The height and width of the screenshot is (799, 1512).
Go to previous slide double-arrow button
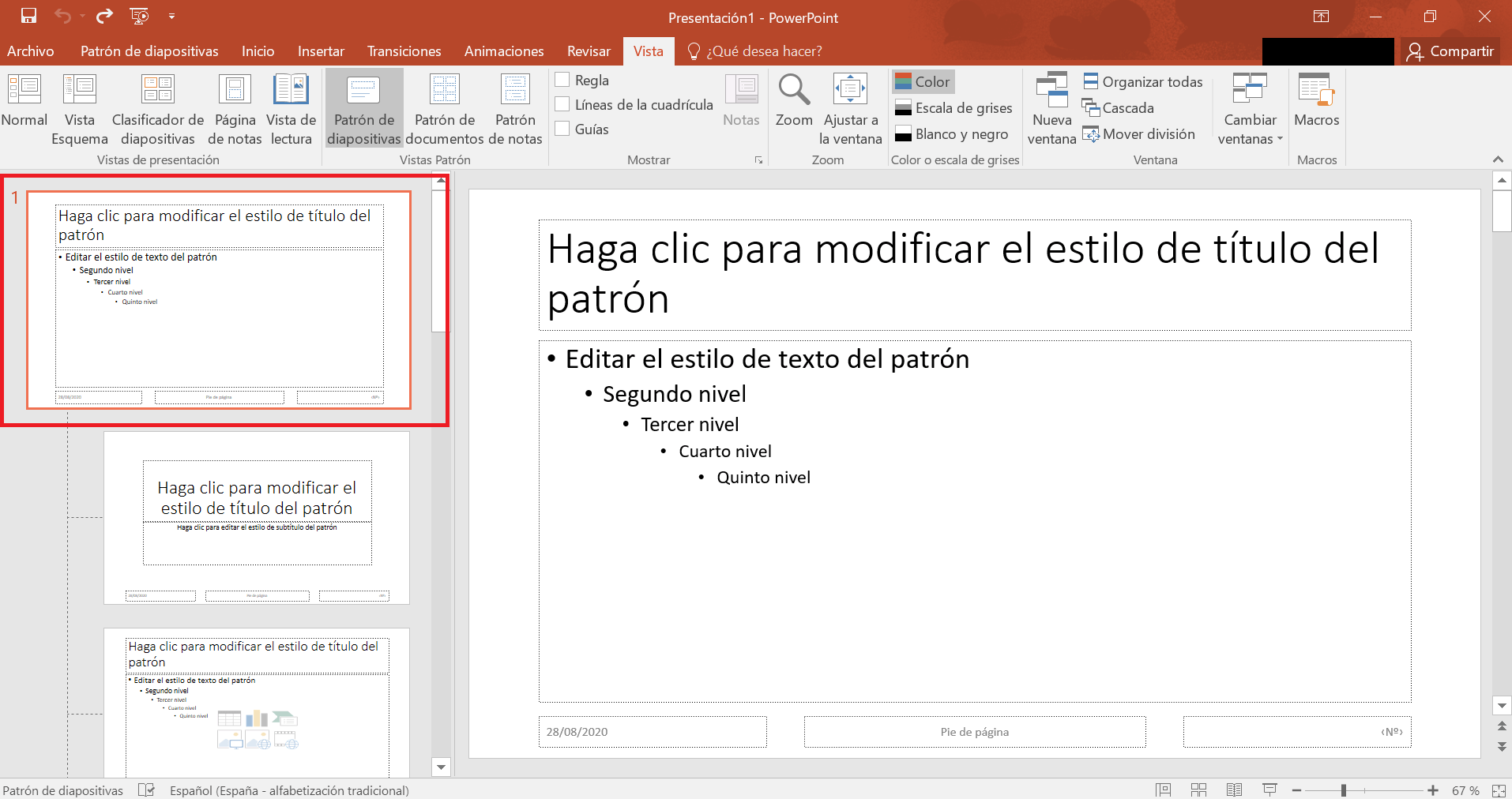(1502, 726)
